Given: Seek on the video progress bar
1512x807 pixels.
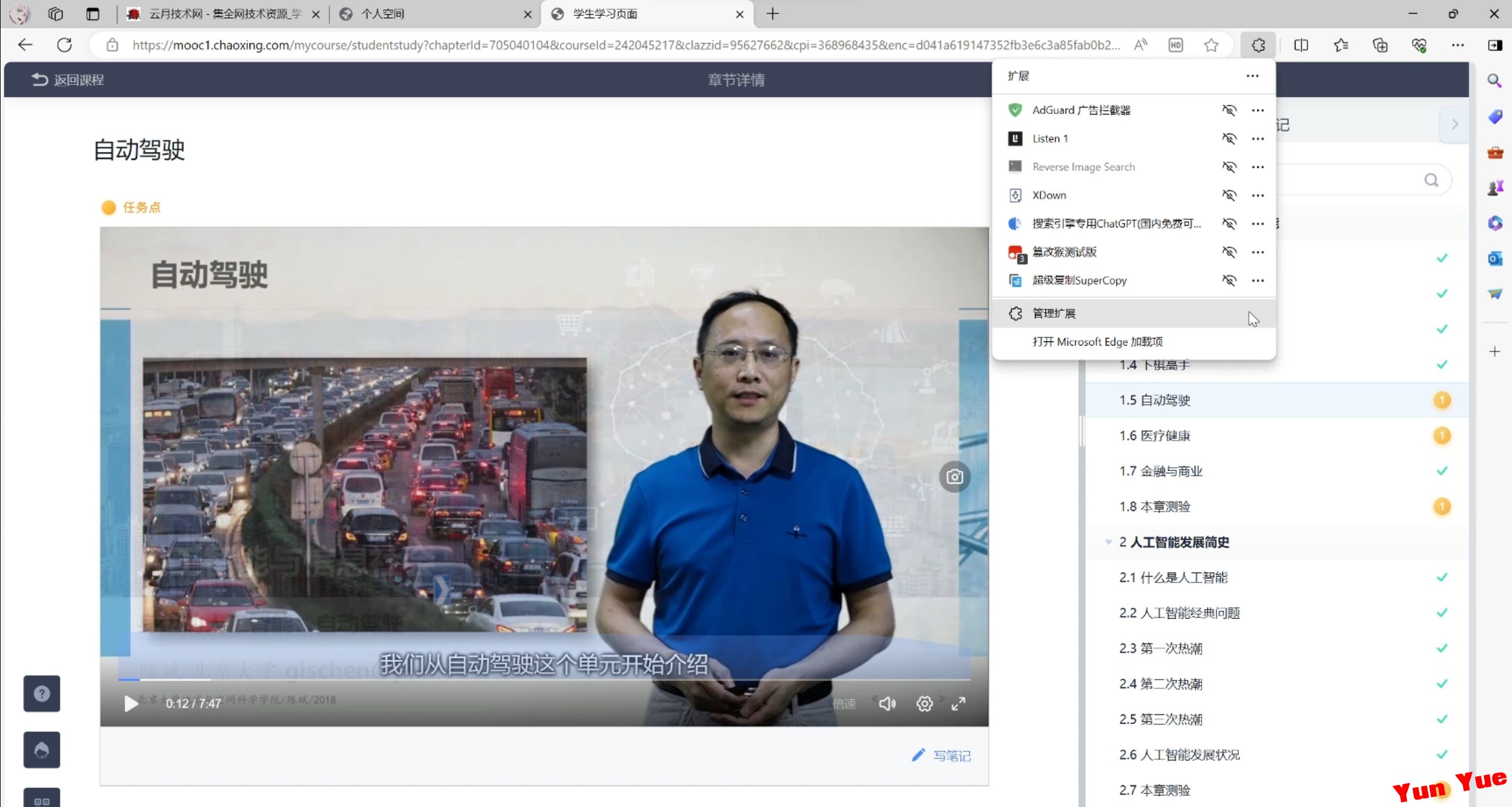Looking at the screenshot, I should click(544, 679).
